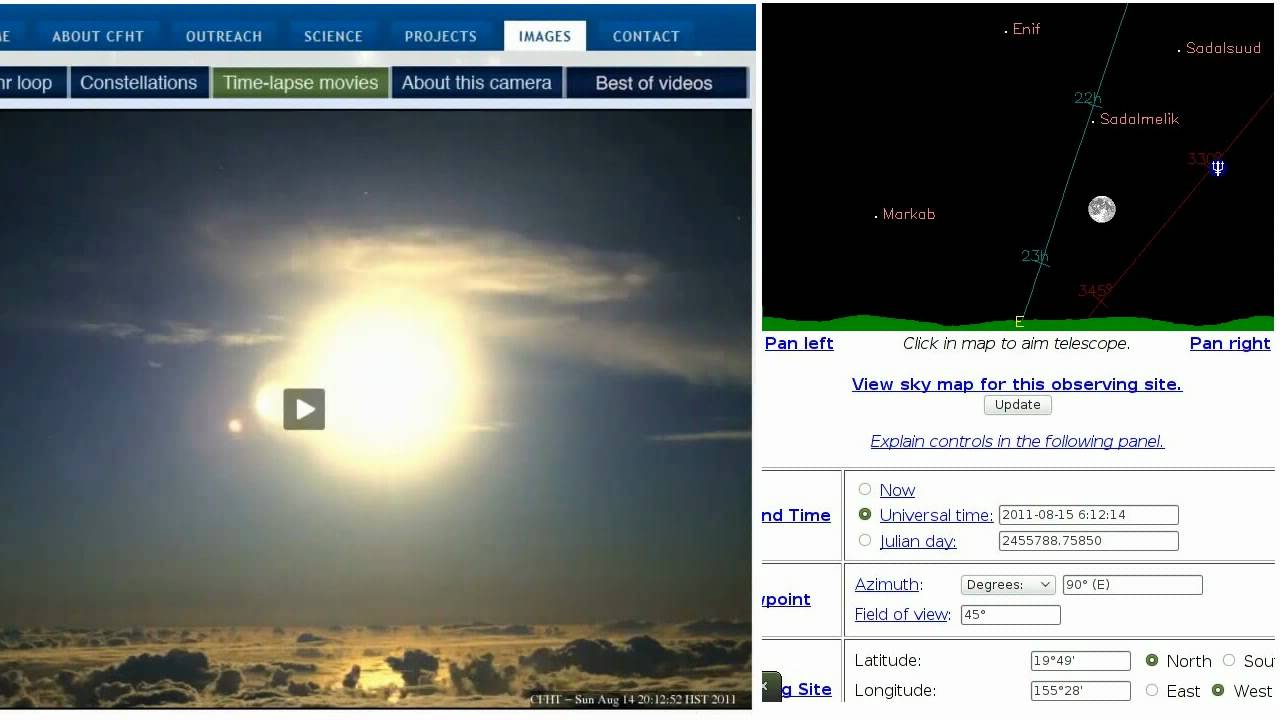This screenshot has width=1280, height=720.
Task: Choose East longitude radio button
Action: click(1152, 690)
